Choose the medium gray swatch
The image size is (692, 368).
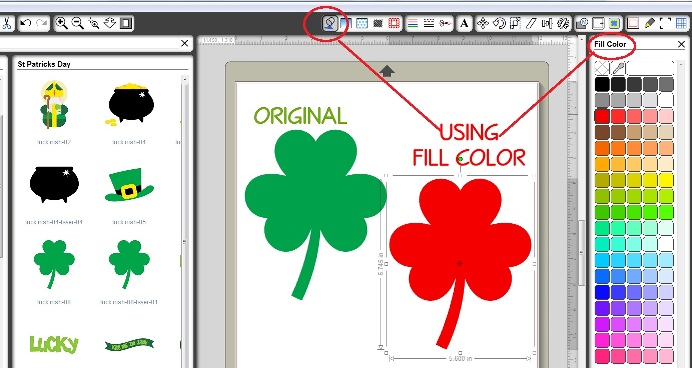(602, 100)
